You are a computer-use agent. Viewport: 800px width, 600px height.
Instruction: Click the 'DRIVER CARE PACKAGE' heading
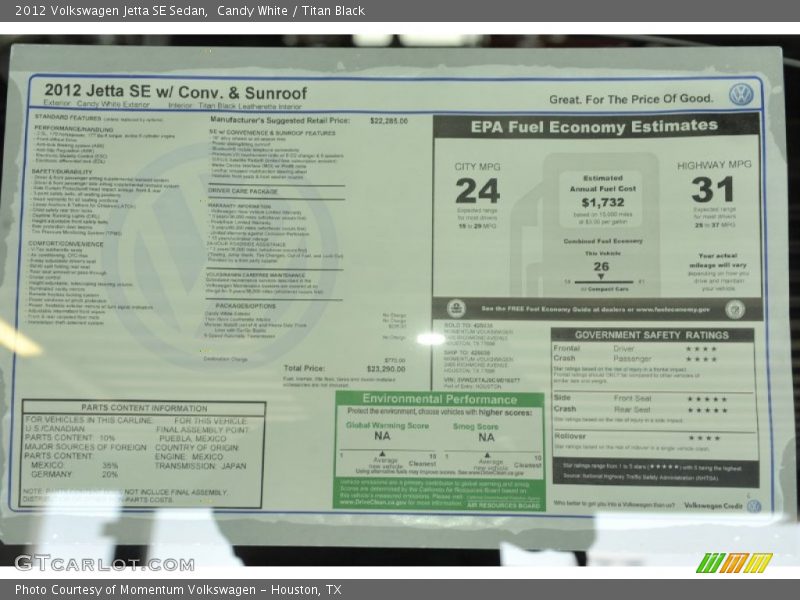243,191
